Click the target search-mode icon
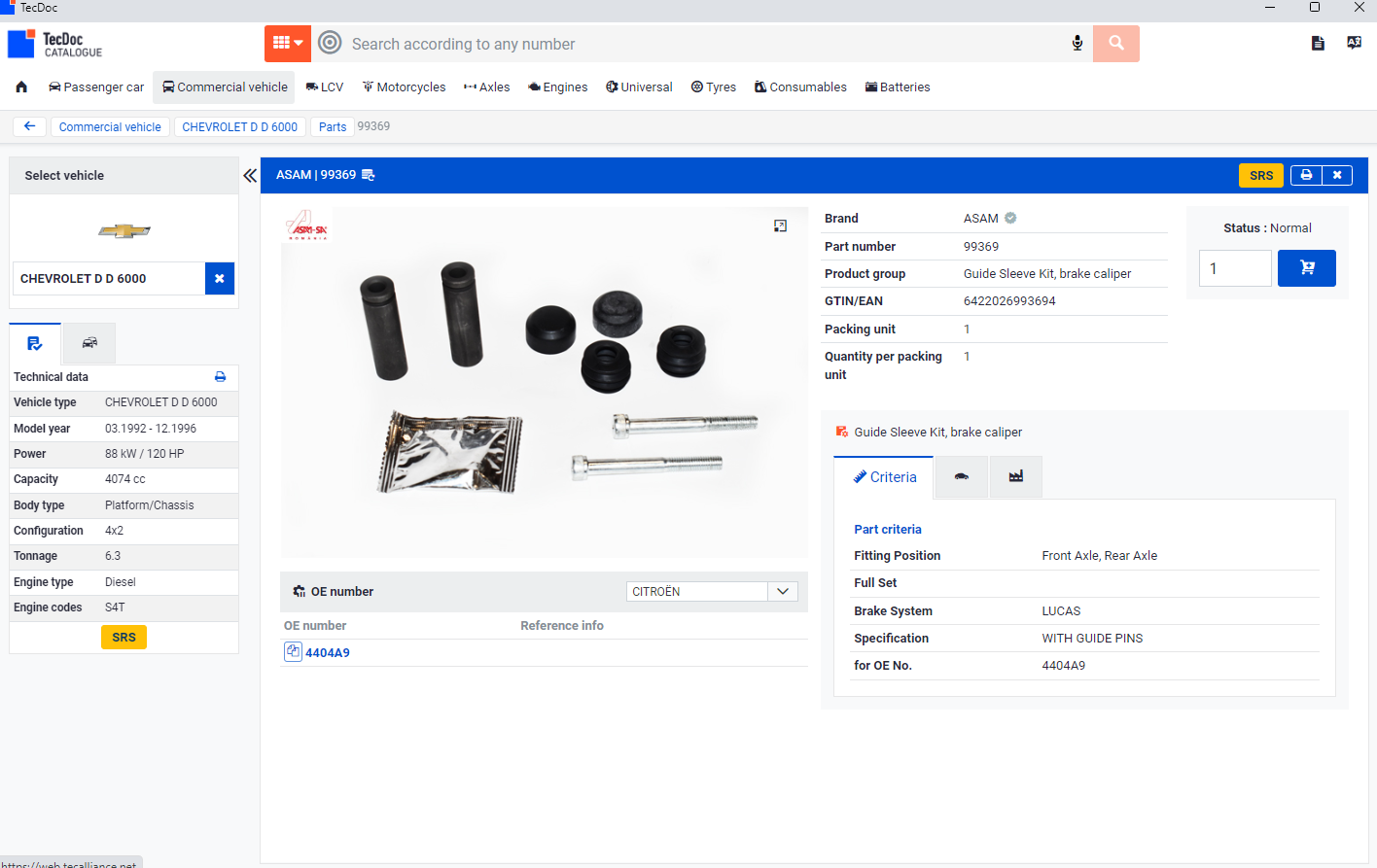Image resolution: width=1377 pixels, height=868 pixels. tap(330, 43)
